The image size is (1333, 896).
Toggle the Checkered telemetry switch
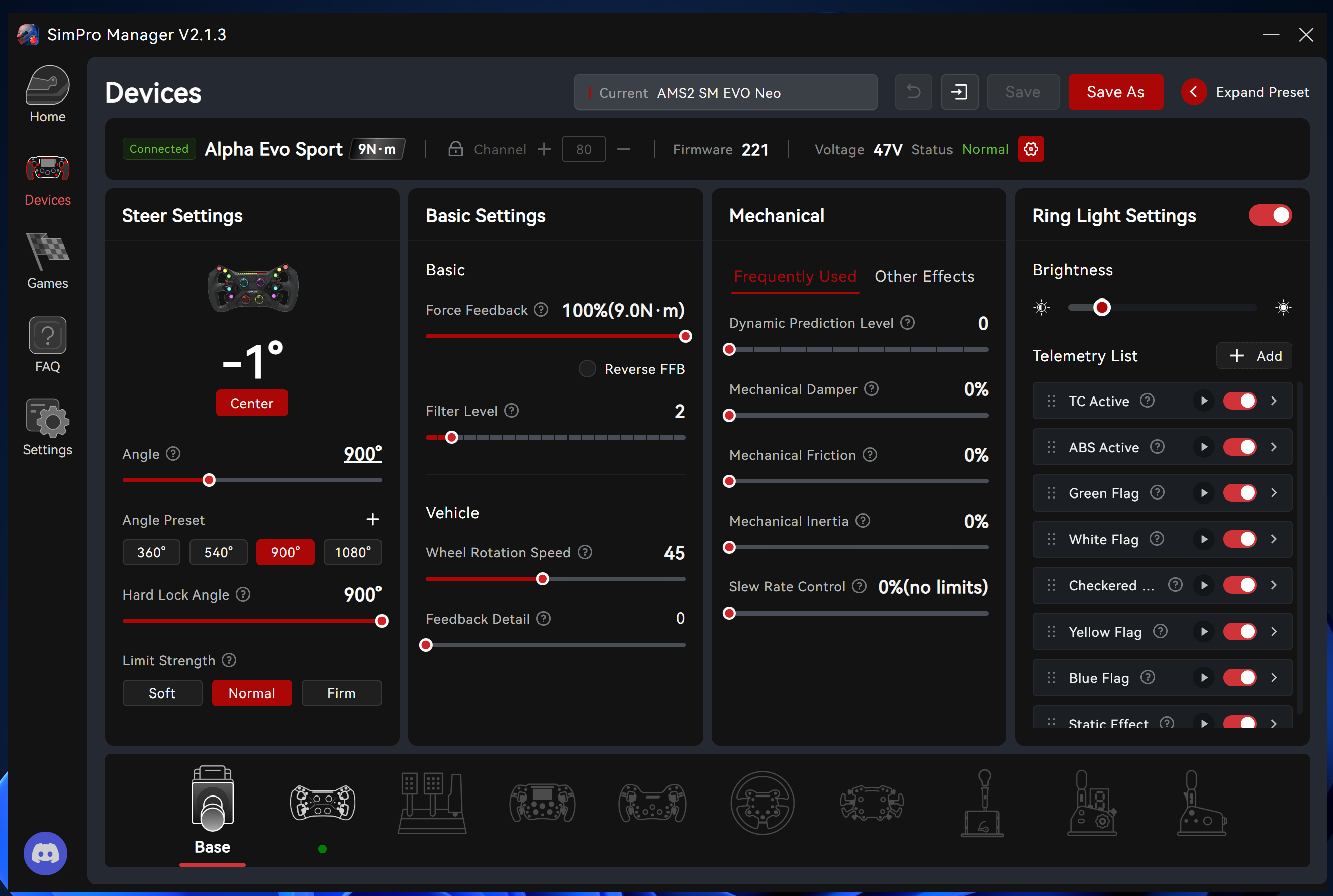pyautogui.click(x=1239, y=585)
